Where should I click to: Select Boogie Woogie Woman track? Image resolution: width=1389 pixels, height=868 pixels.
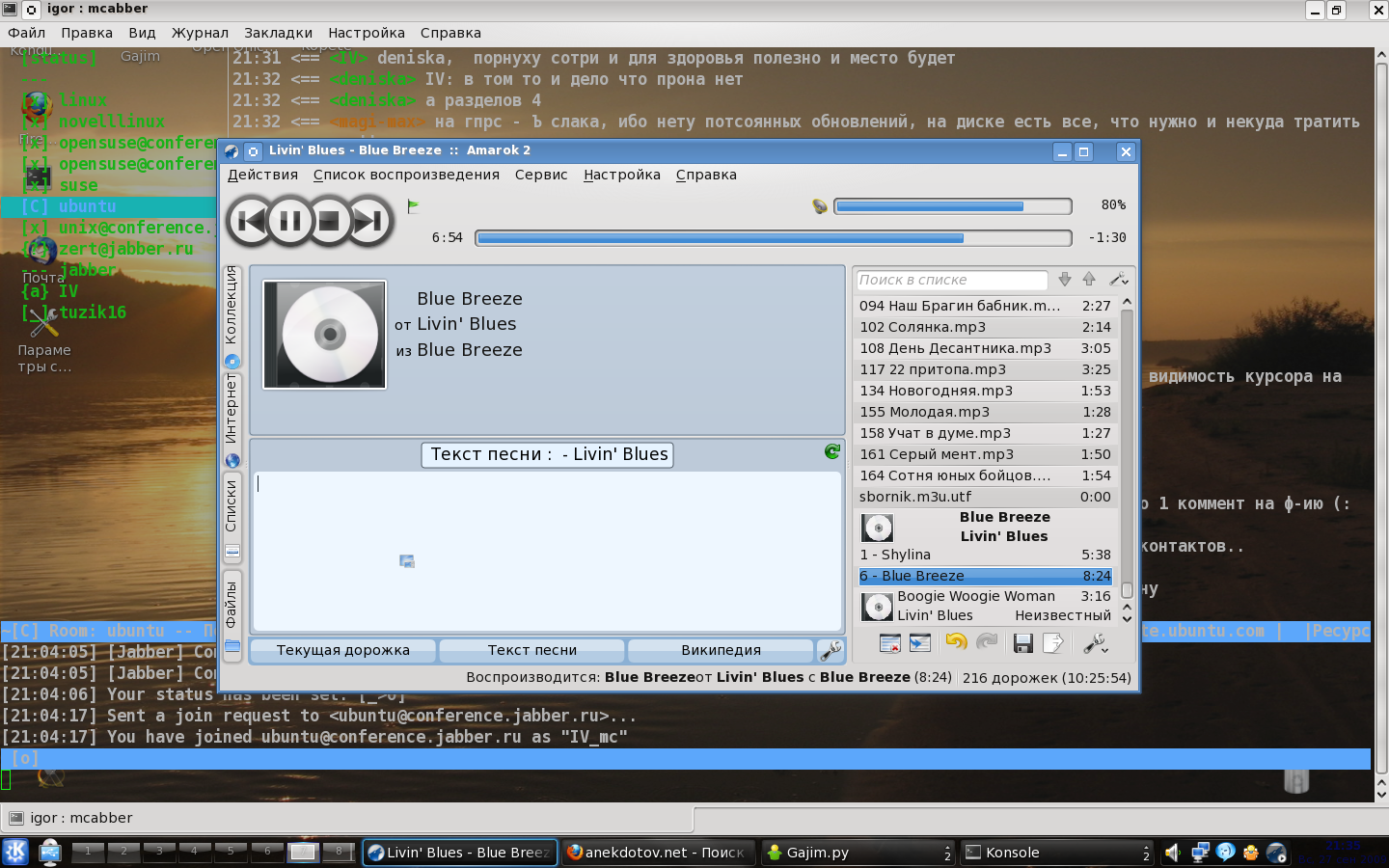tap(985, 606)
